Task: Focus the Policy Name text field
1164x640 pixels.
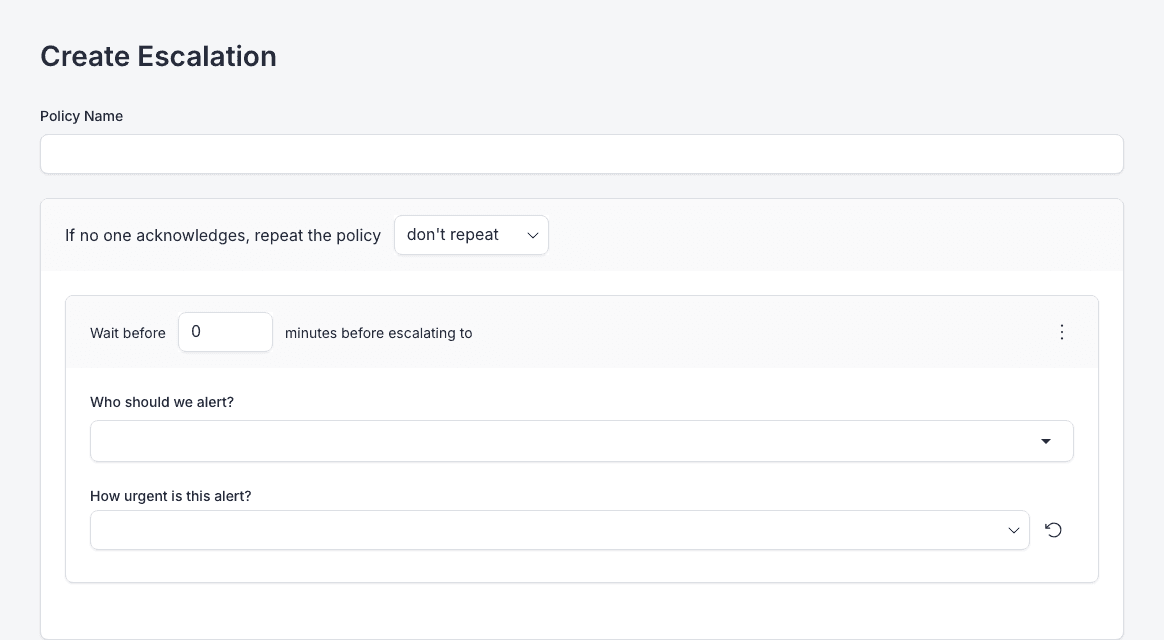Action: coord(581,154)
